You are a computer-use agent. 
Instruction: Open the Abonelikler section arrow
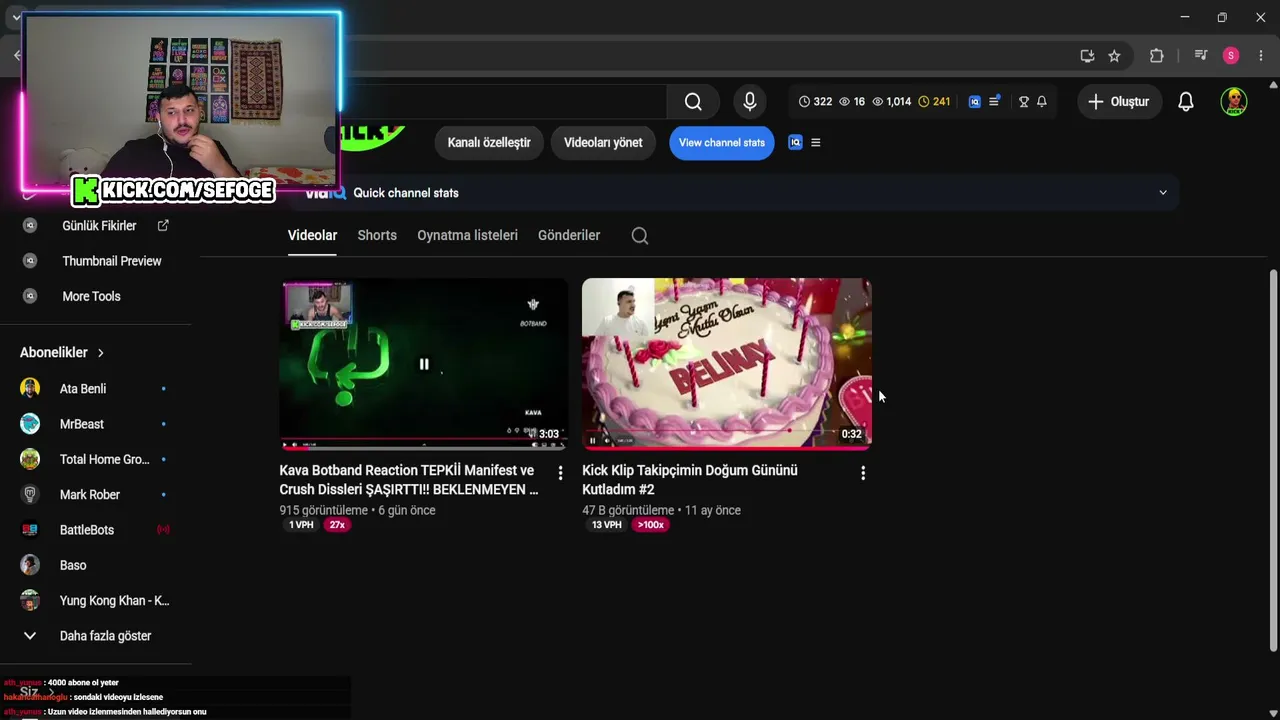(x=100, y=353)
